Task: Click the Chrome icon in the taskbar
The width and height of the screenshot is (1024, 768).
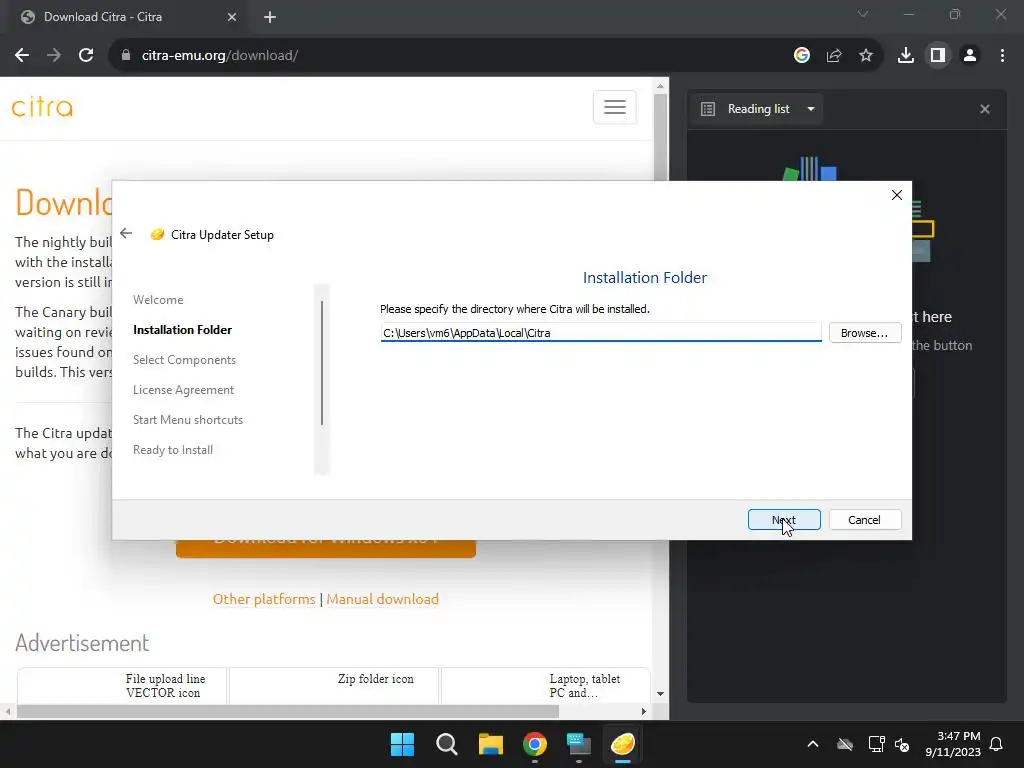Action: coord(535,744)
